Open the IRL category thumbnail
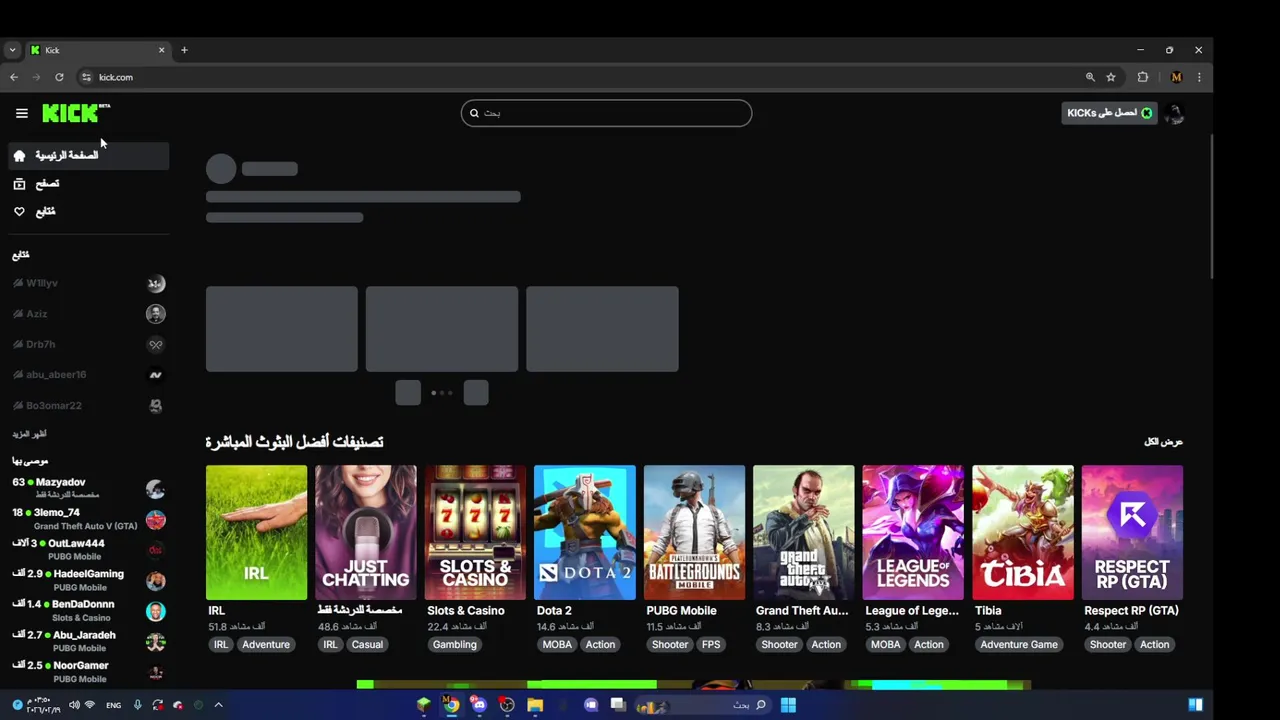The image size is (1280, 720). pos(256,532)
